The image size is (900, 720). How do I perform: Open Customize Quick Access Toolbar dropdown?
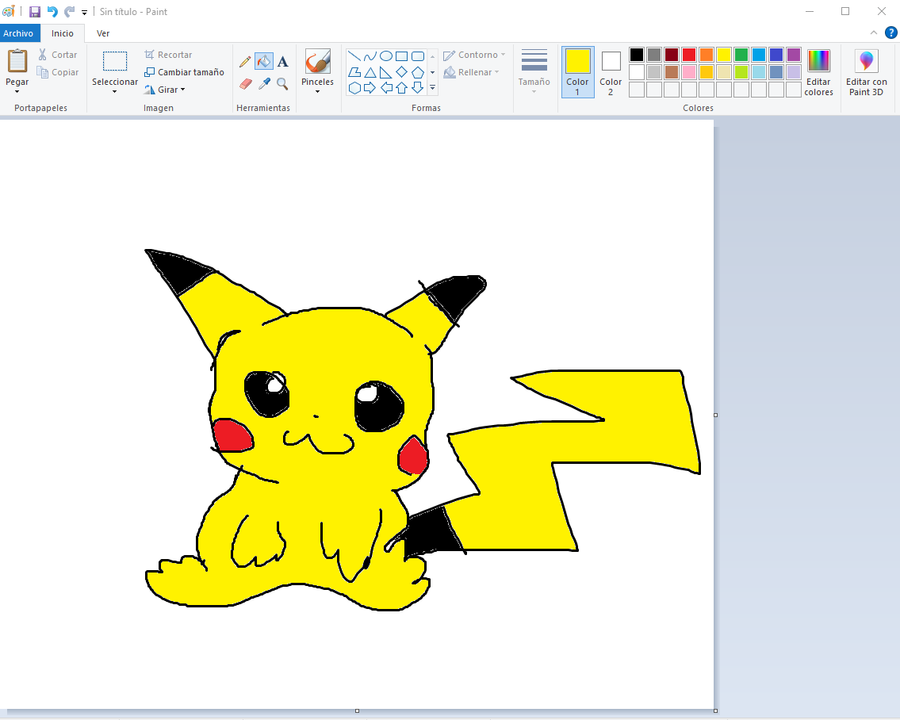(x=84, y=12)
